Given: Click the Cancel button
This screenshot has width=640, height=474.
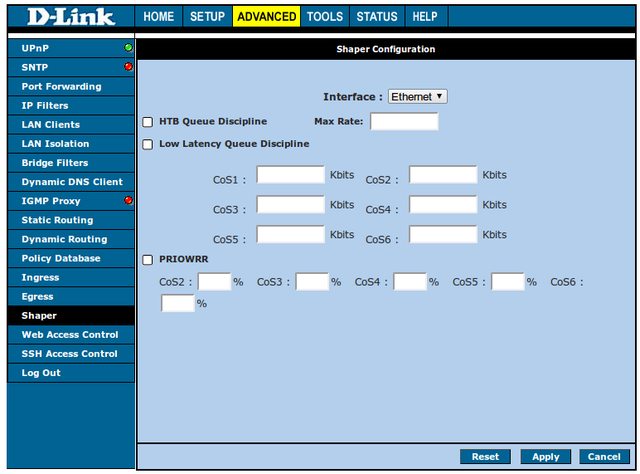Looking at the screenshot, I should pyautogui.click(x=604, y=456).
